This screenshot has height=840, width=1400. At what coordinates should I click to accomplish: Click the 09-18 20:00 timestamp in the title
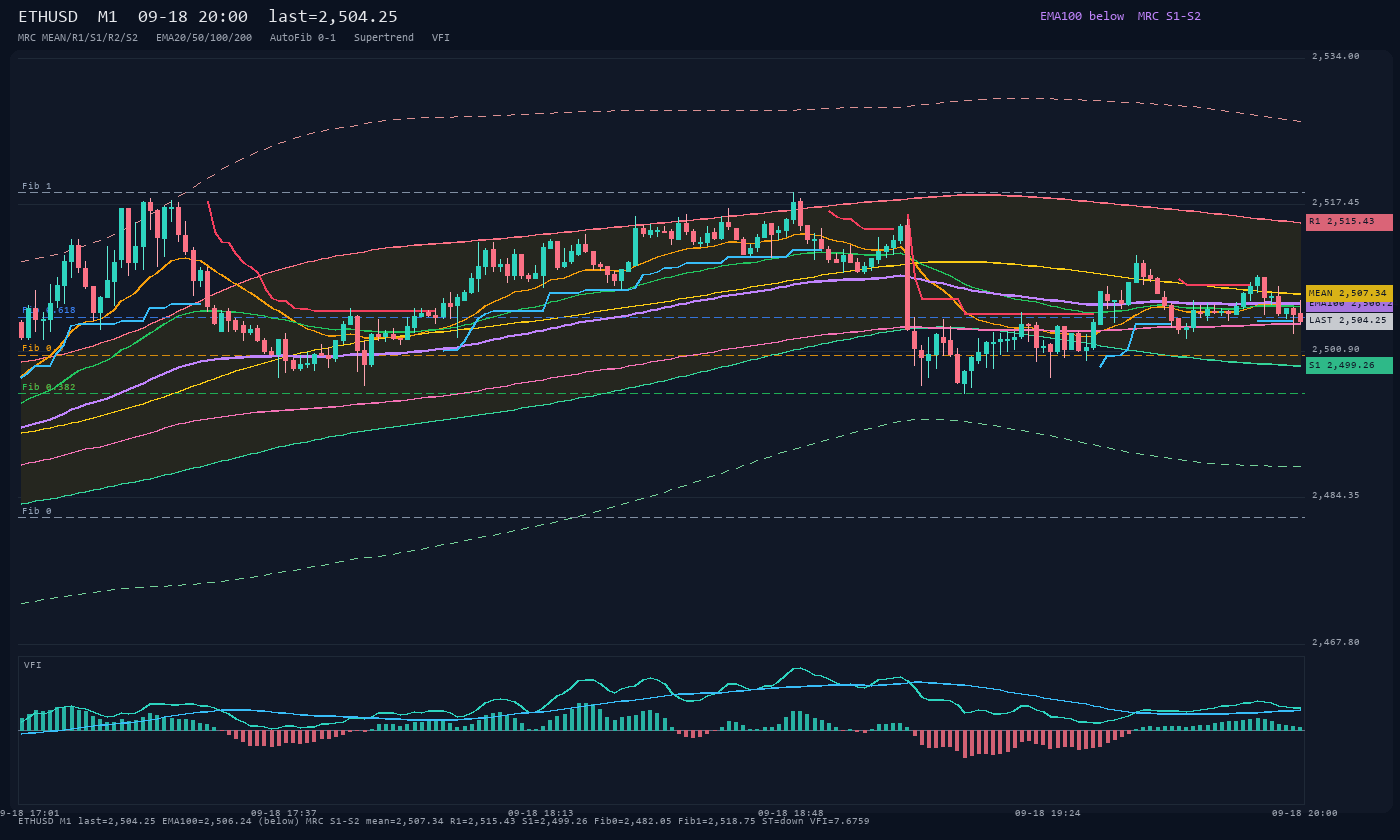coord(193,17)
